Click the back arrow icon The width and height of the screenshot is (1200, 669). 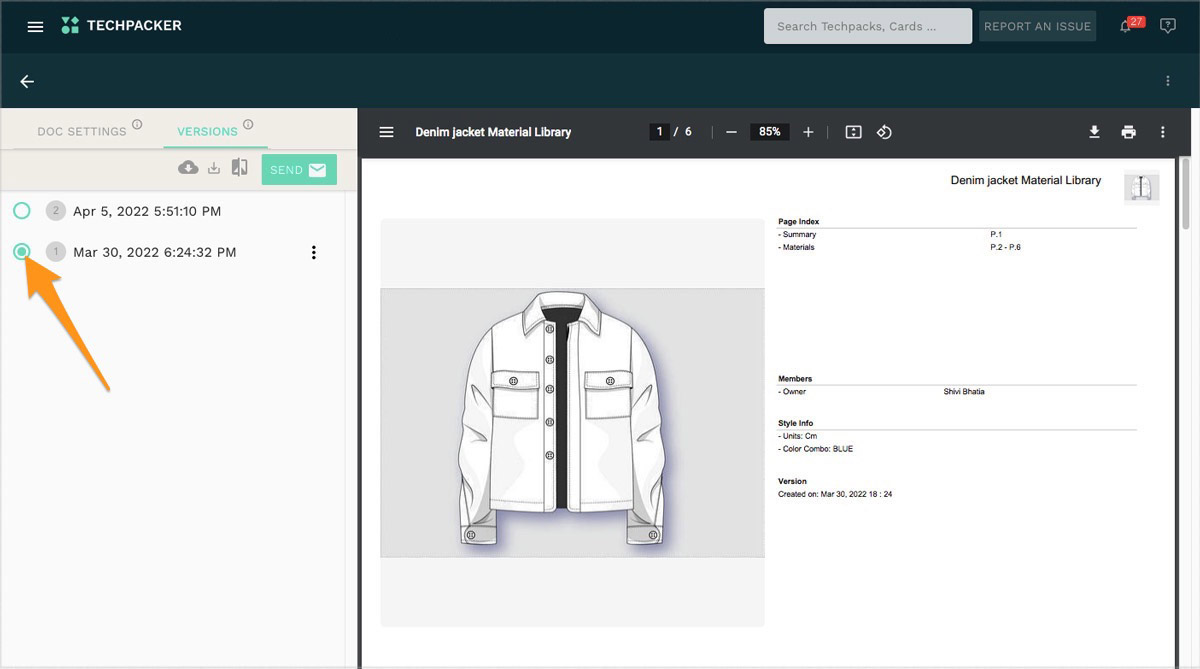pyautogui.click(x=27, y=81)
